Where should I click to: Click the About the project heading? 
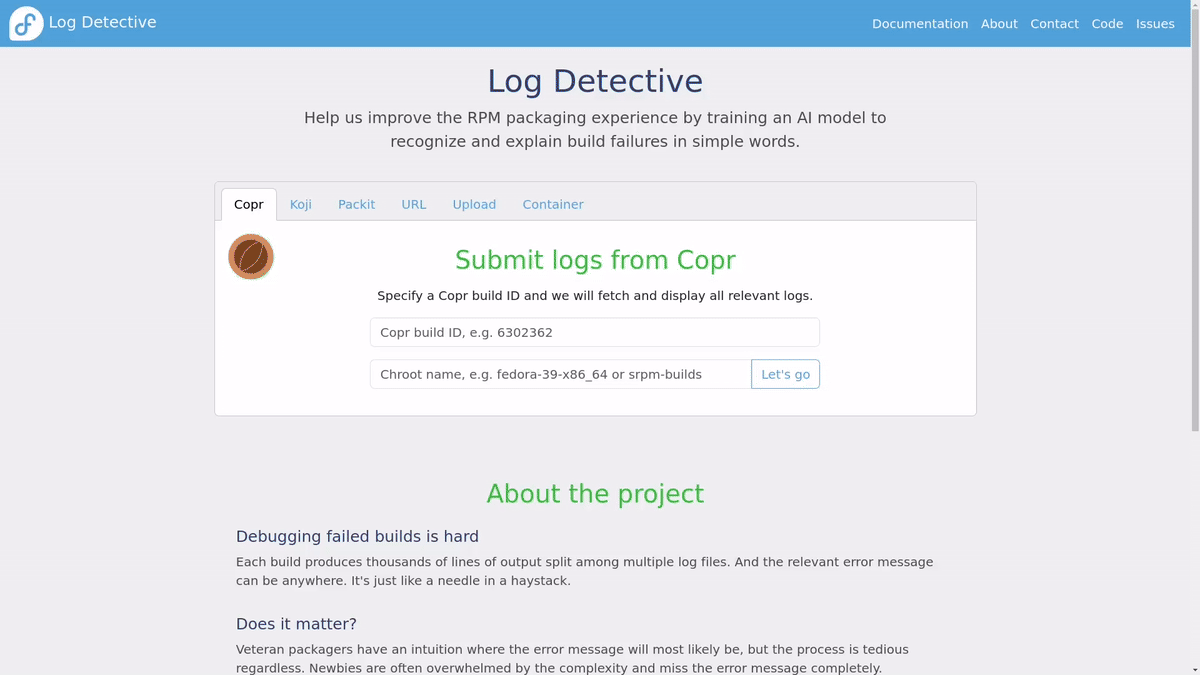click(595, 494)
